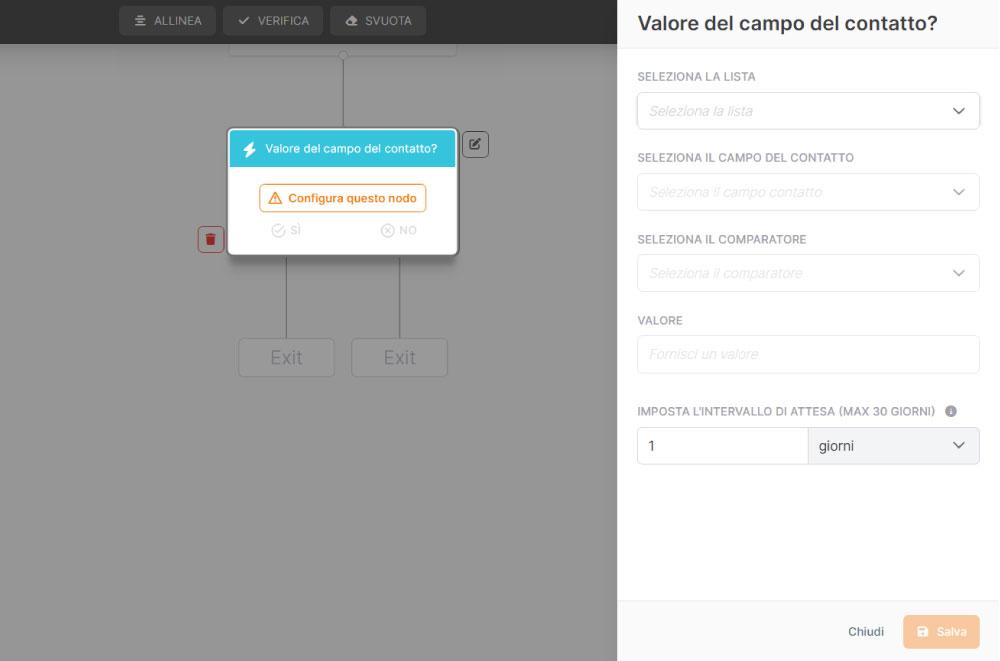Open Seleziona il campo contatto dropdown
The height and width of the screenshot is (661, 1000).
[808, 192]
